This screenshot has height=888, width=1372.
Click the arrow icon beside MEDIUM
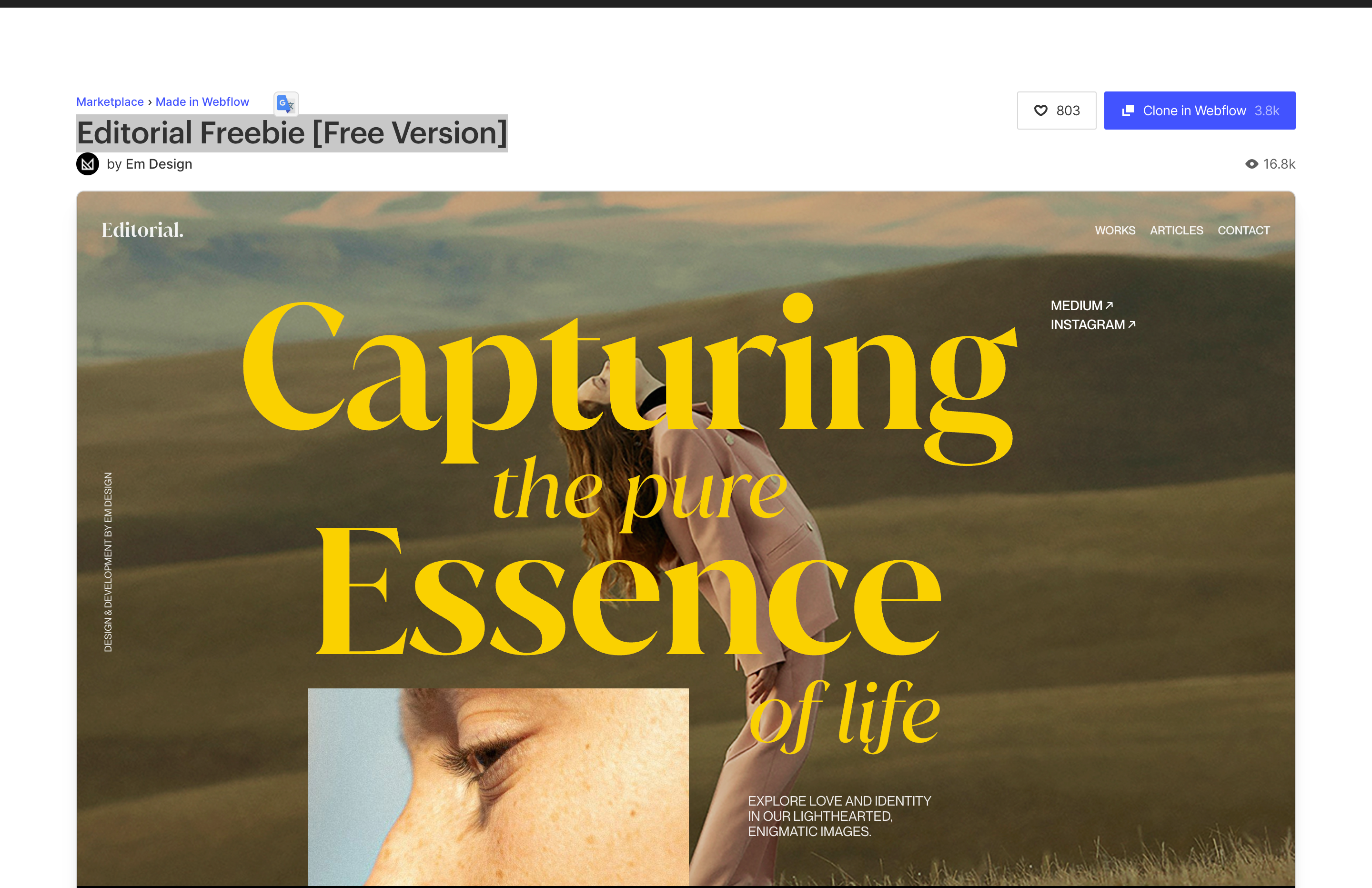point(1109,305)
